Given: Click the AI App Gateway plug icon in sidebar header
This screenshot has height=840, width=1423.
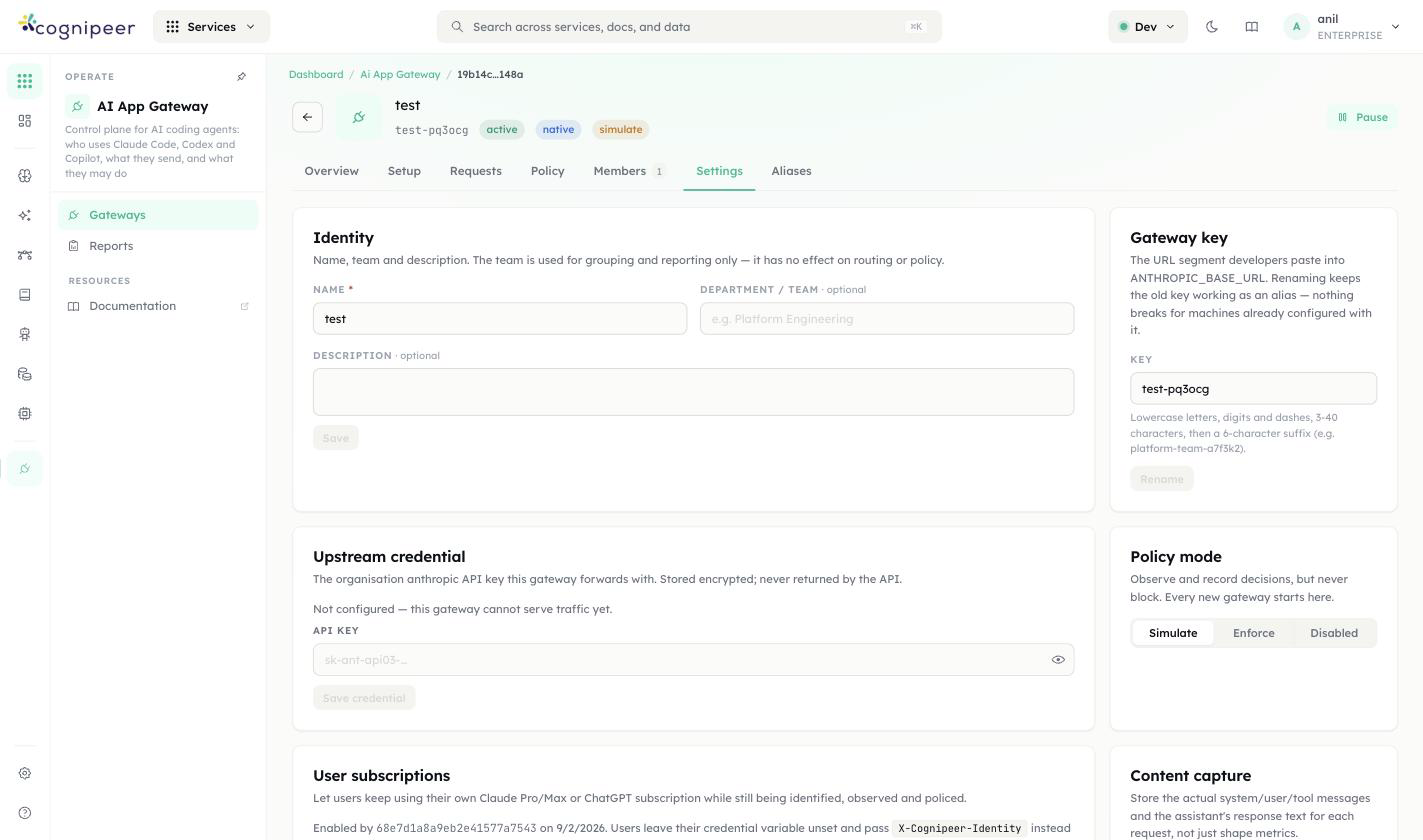Looking at the screenshot, I should [x=77, y=106].
